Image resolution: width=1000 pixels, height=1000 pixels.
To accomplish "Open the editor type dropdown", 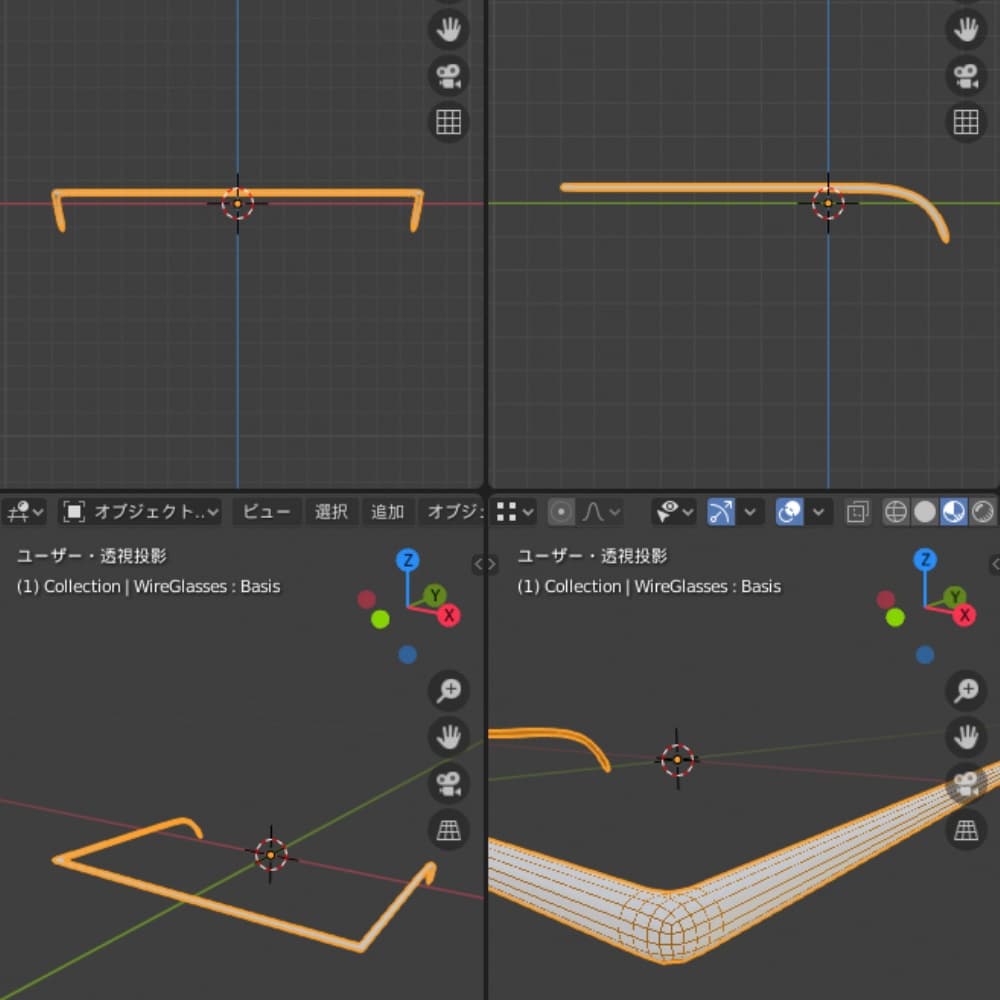I will tap(25, 512).
